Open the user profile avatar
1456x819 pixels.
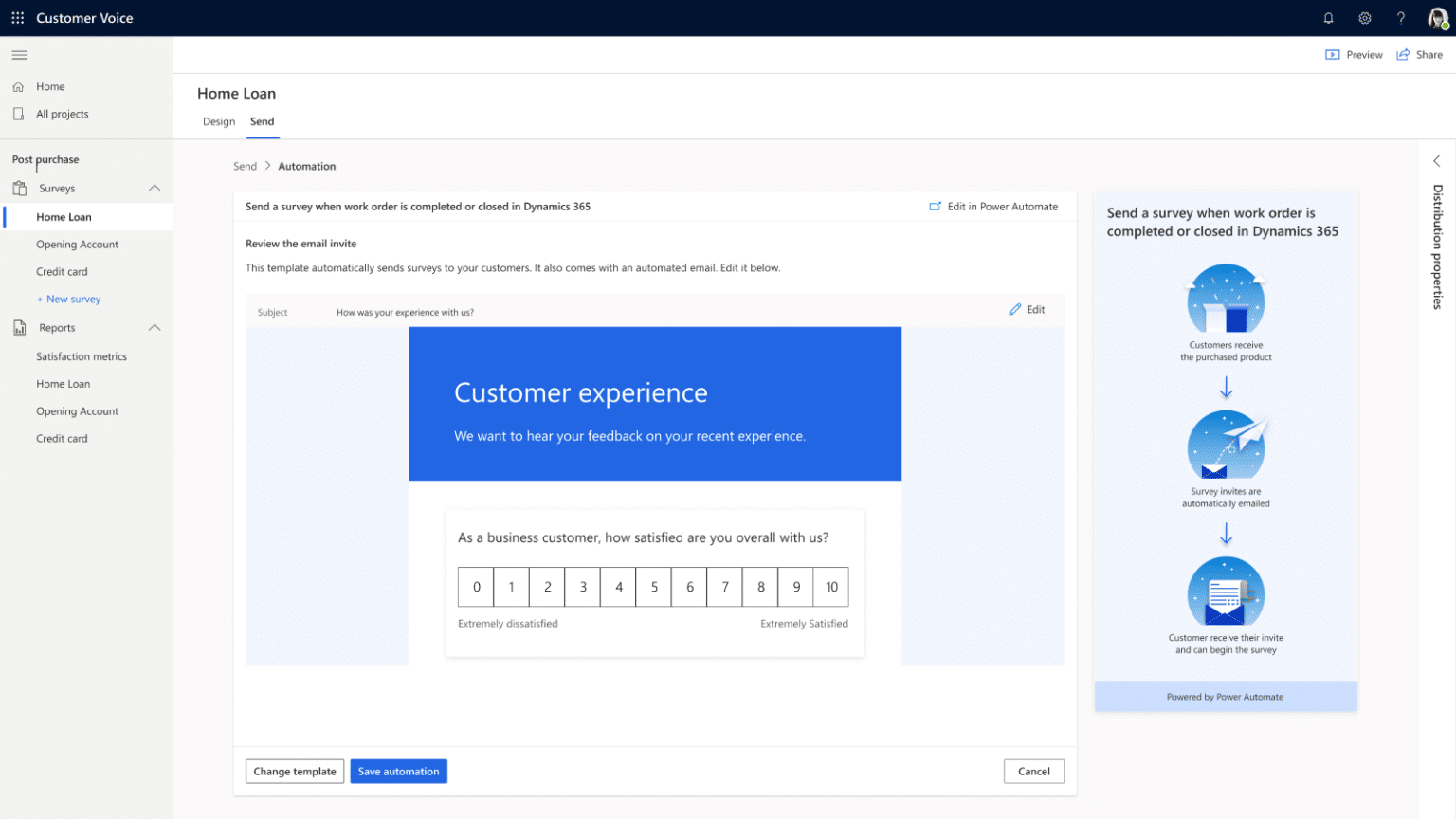pos(1437,18)
